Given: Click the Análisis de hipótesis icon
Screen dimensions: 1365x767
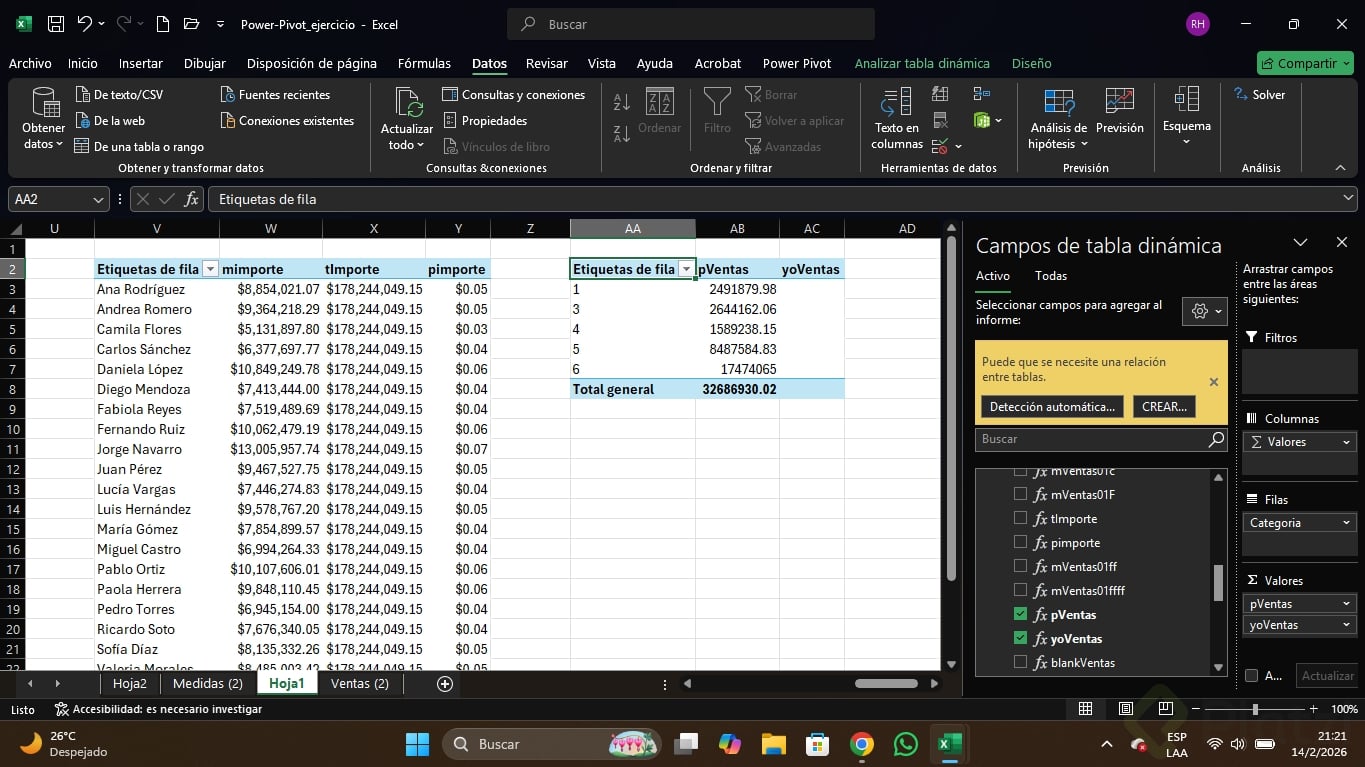Looking at the screenshot, I should 1058,102.
